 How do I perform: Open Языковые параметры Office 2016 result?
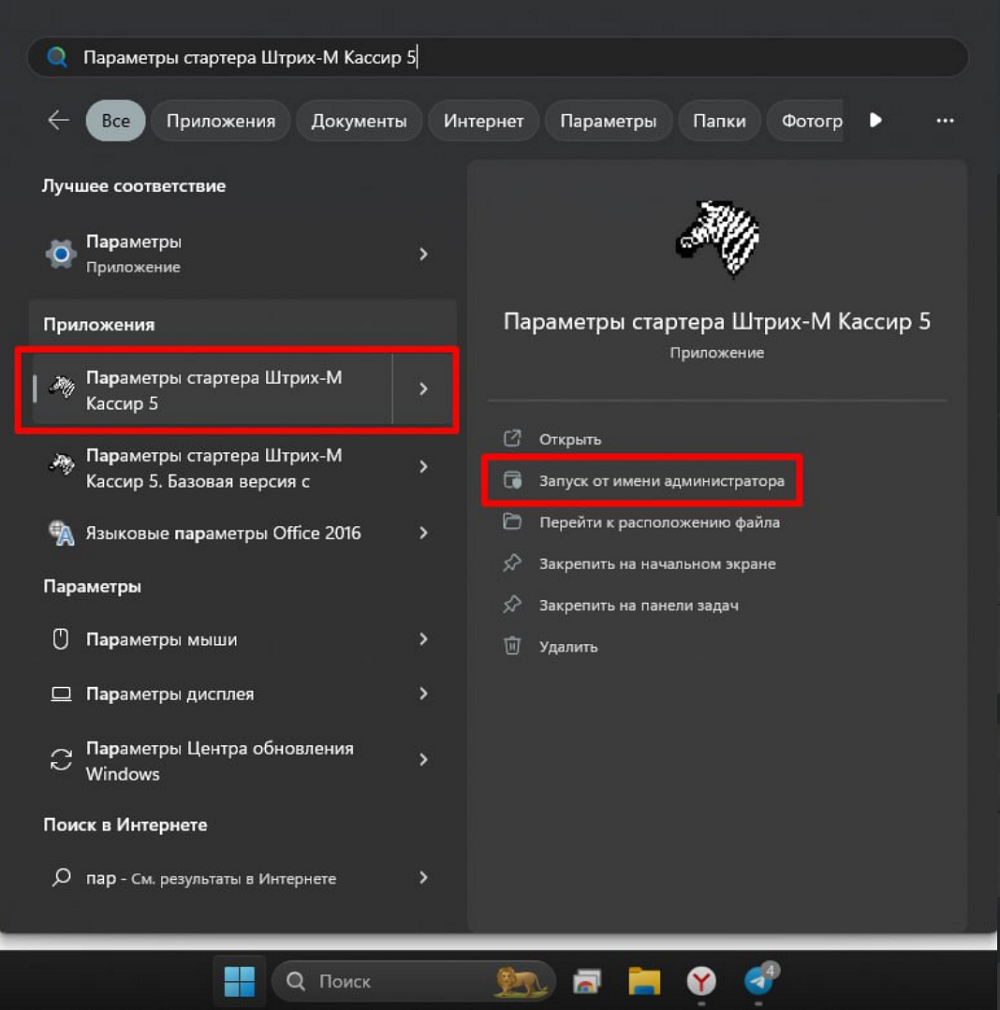click(242, 533)
